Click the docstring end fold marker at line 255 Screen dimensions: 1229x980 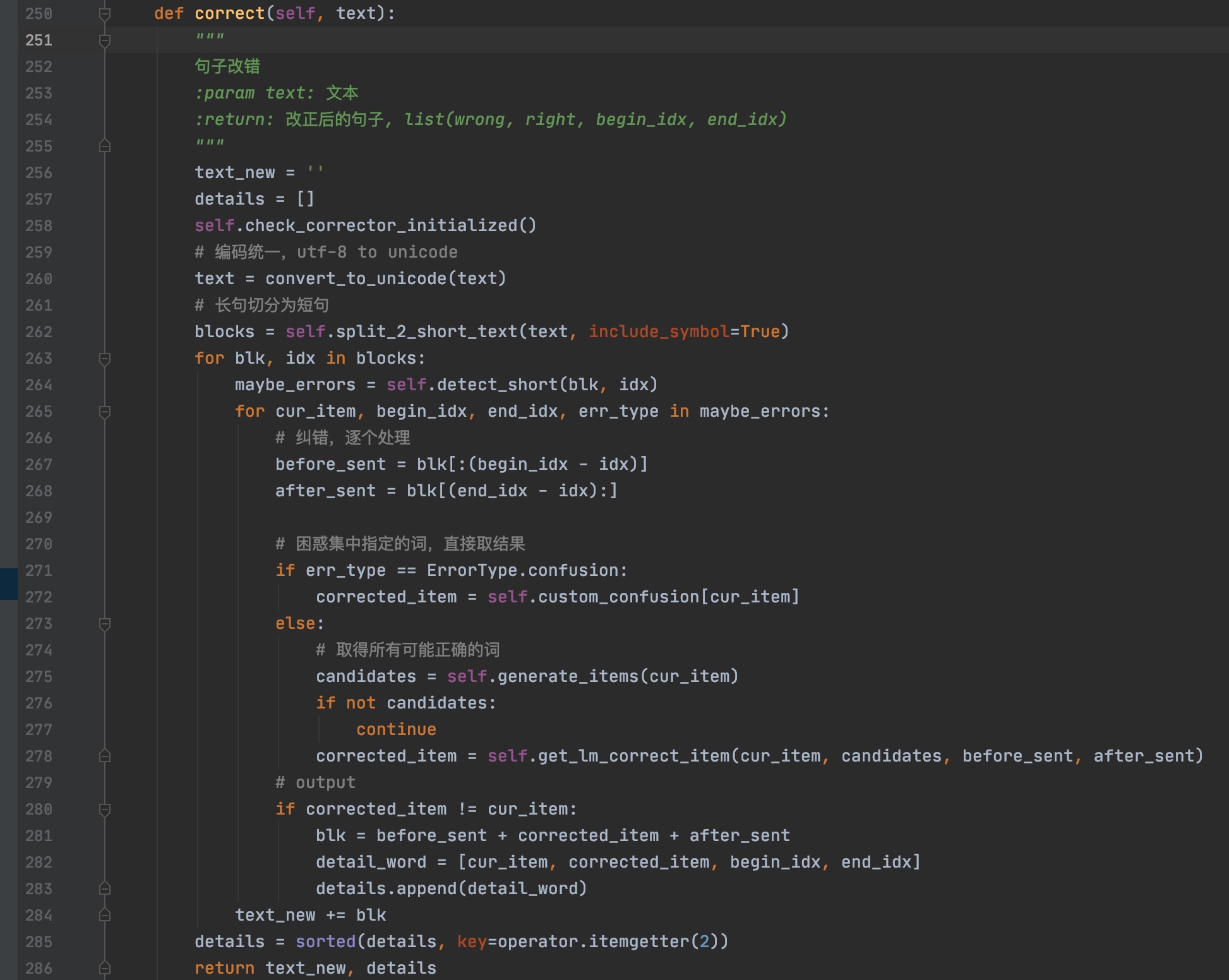tap(105, 146)
